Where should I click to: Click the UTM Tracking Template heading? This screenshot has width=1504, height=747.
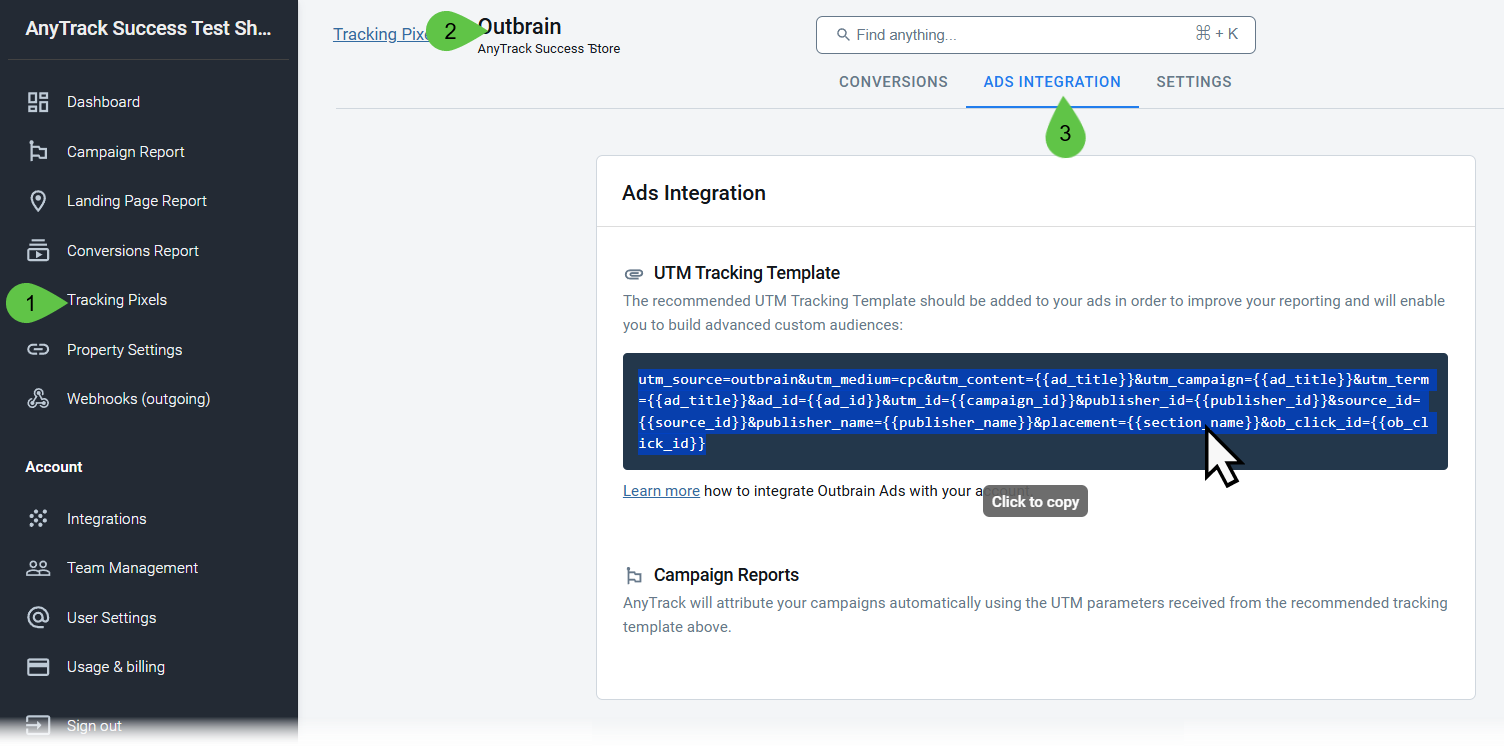[747, 274]
